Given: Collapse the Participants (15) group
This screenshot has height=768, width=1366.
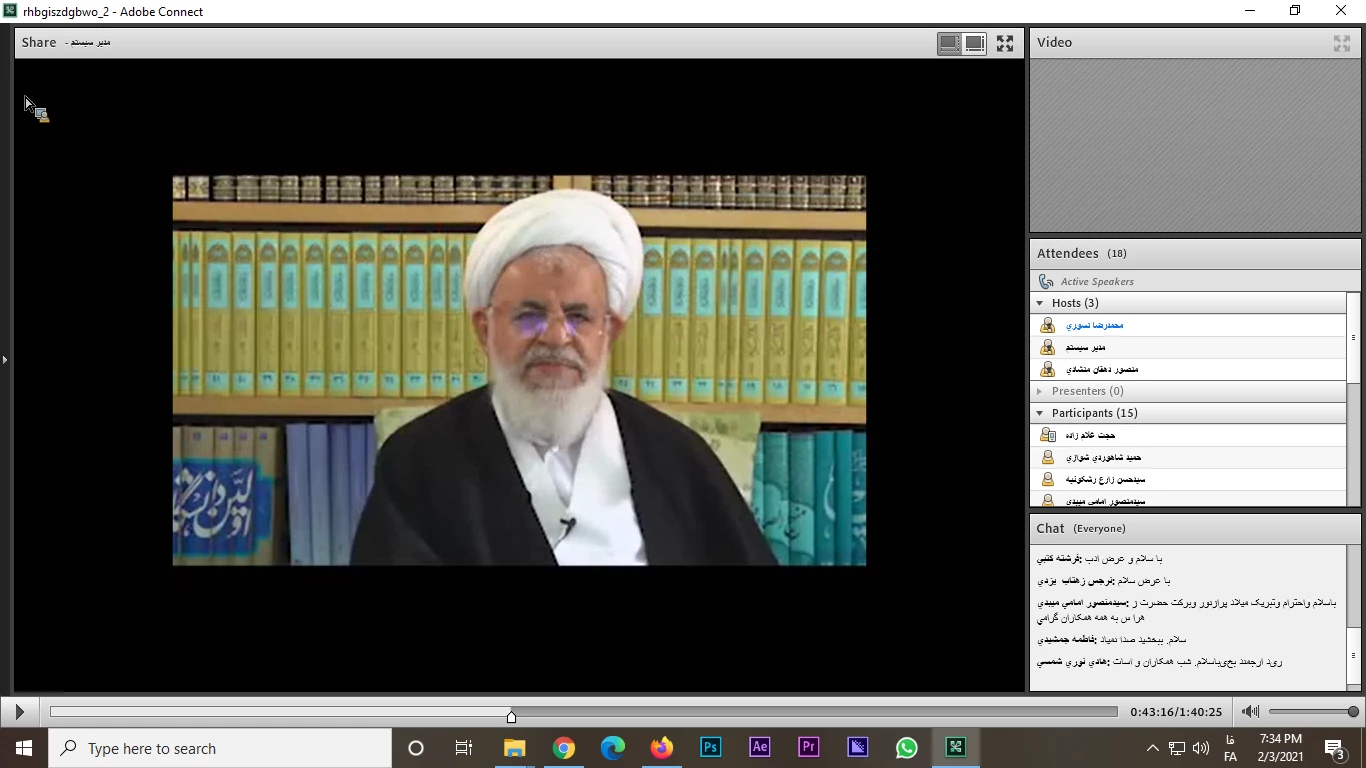Looking at the screenshot, I should (x=1040, y=413).
